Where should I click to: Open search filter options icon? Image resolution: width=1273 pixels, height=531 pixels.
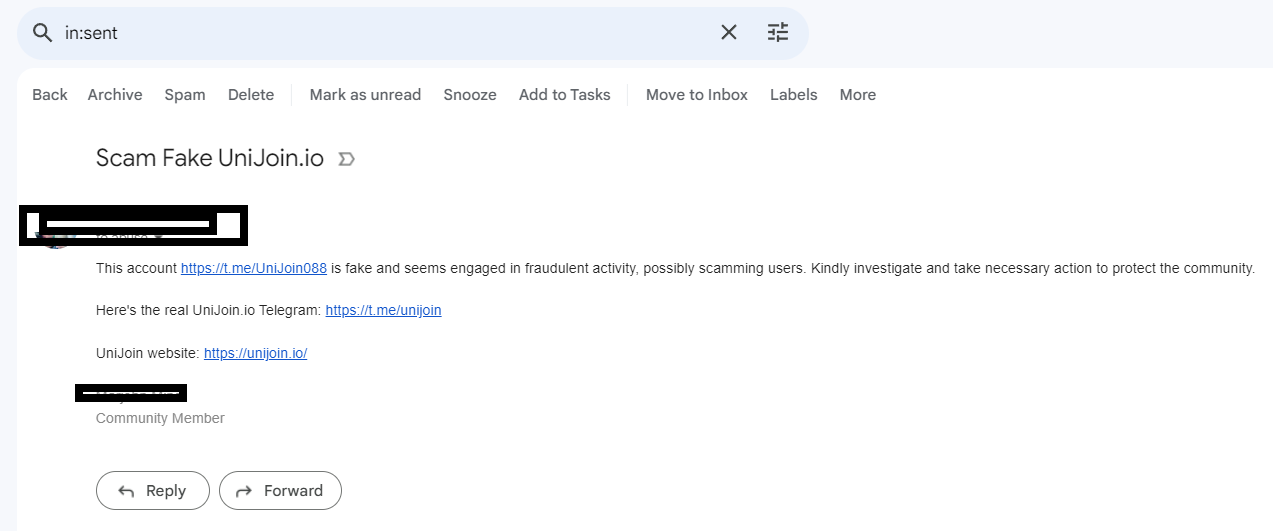click(778, 33)
